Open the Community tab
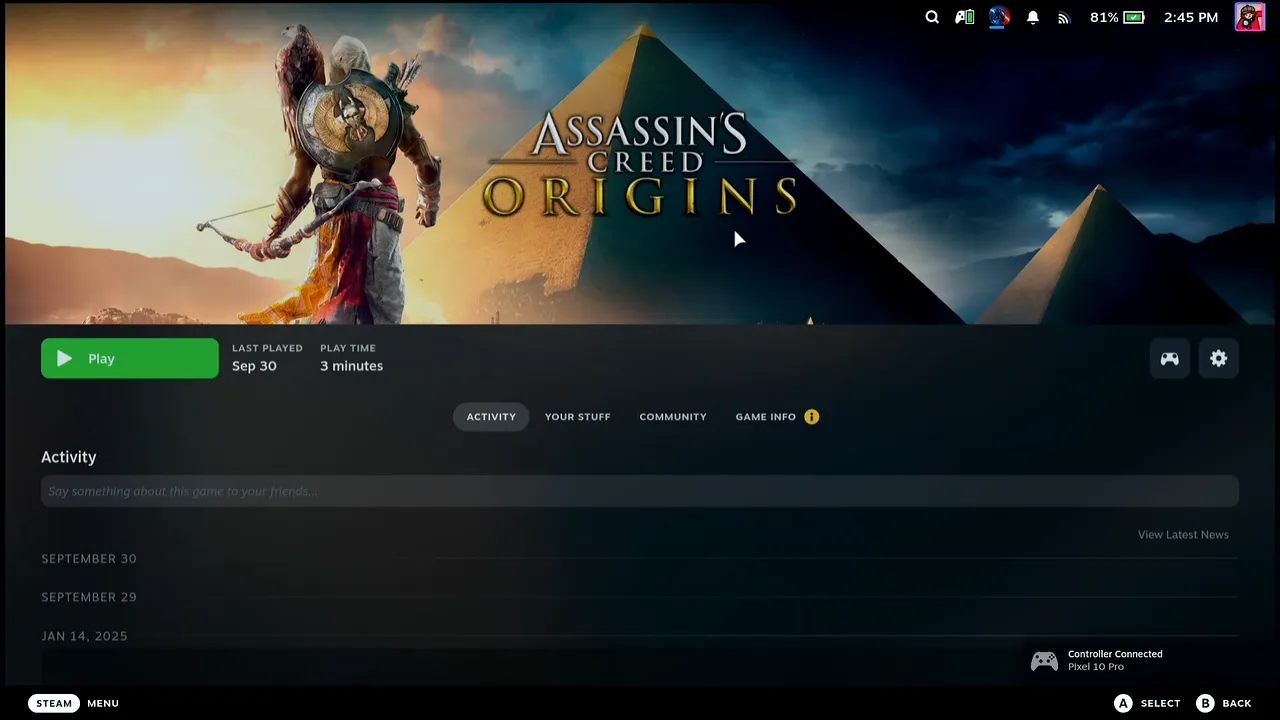This screenshot has height=720, width=1280. pyautogui.click(x=673, y=416)
